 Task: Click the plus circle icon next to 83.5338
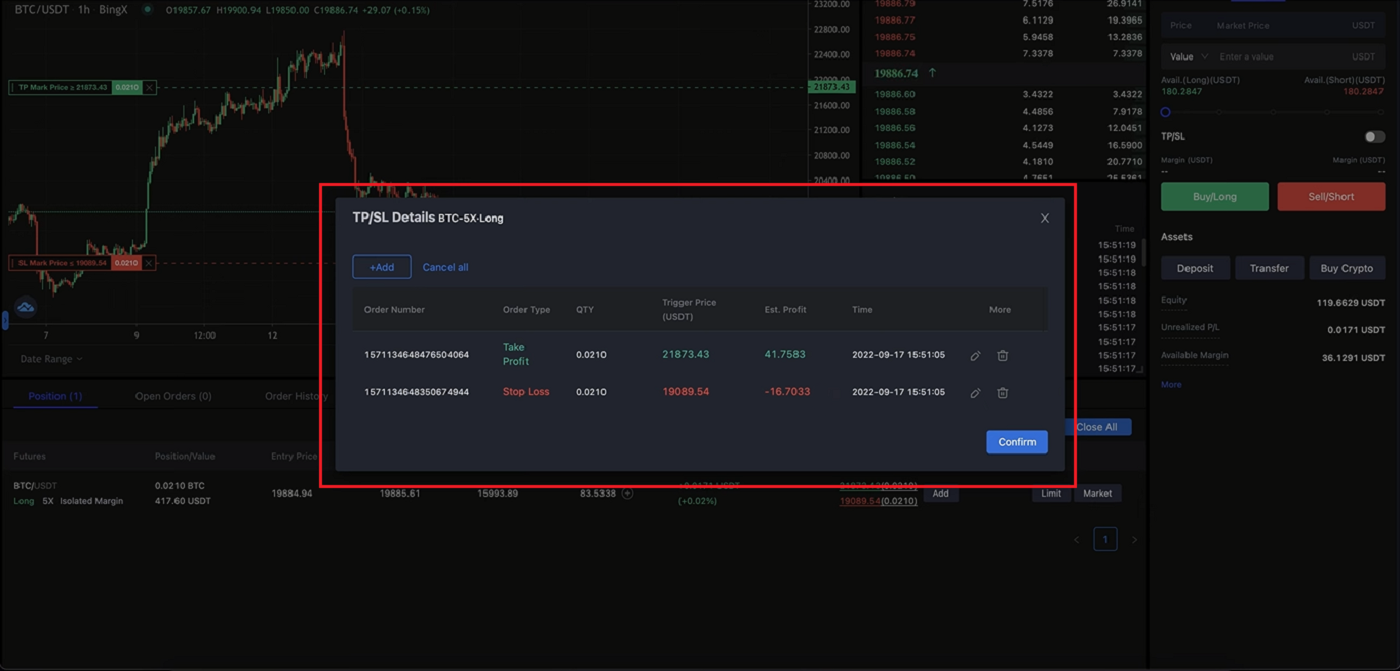626,492
